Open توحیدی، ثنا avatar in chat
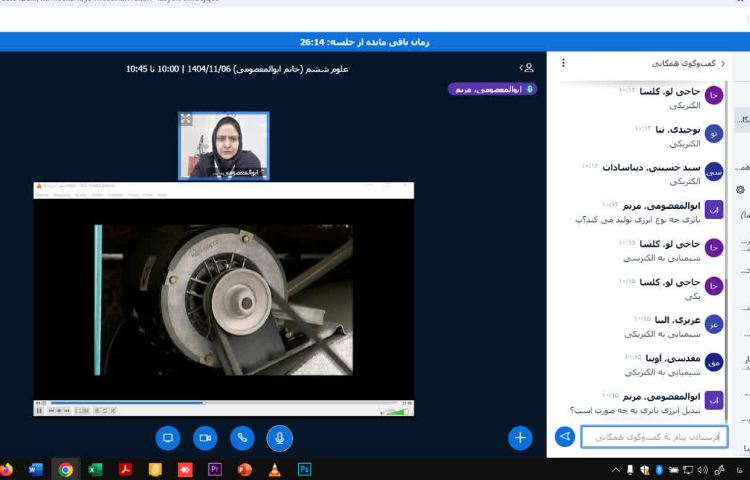Viewport: 750px width, 480px height. [714, 134]
